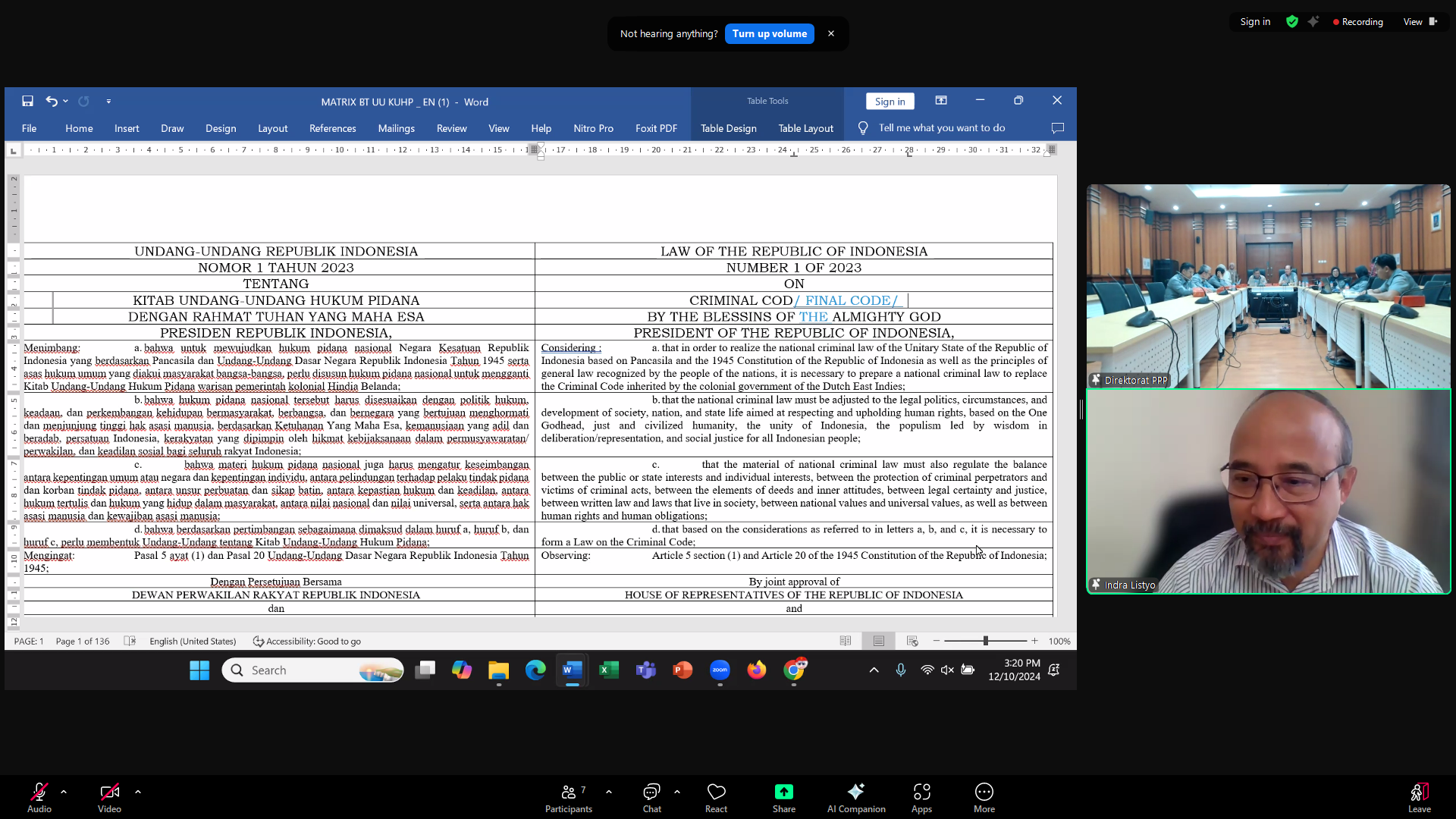
Task: Open the React menu
Action: coord(716,798)
